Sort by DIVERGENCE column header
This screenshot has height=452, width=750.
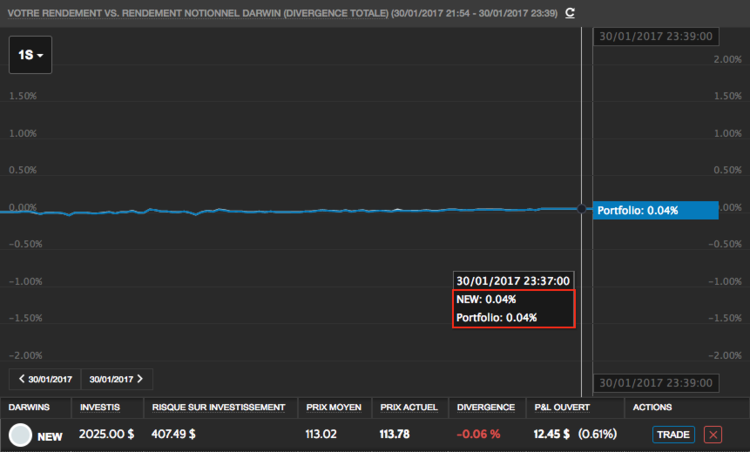[486, 407]
